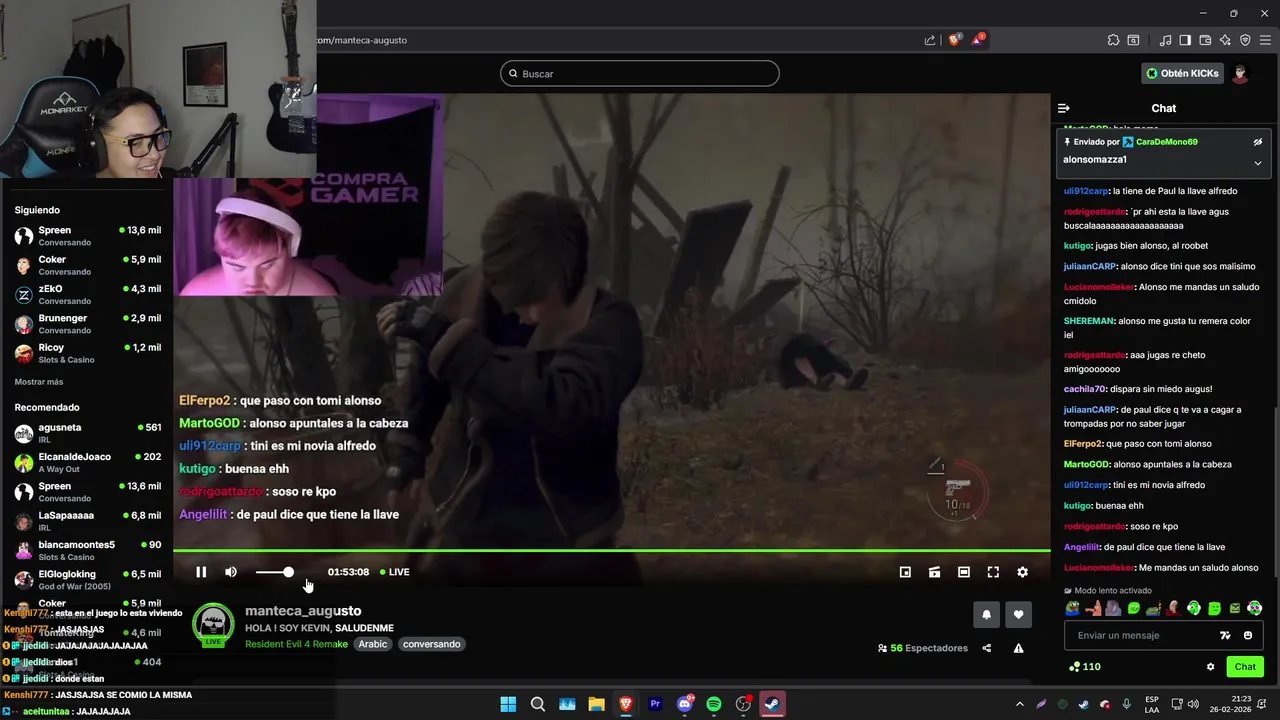
Task: Open the emoji picker smiley icon
Action: [1248, 635]
